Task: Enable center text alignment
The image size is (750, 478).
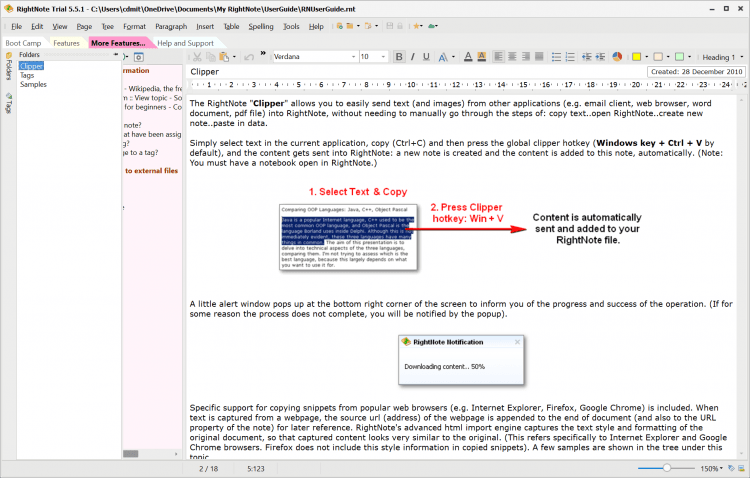Action: point(512,57)
